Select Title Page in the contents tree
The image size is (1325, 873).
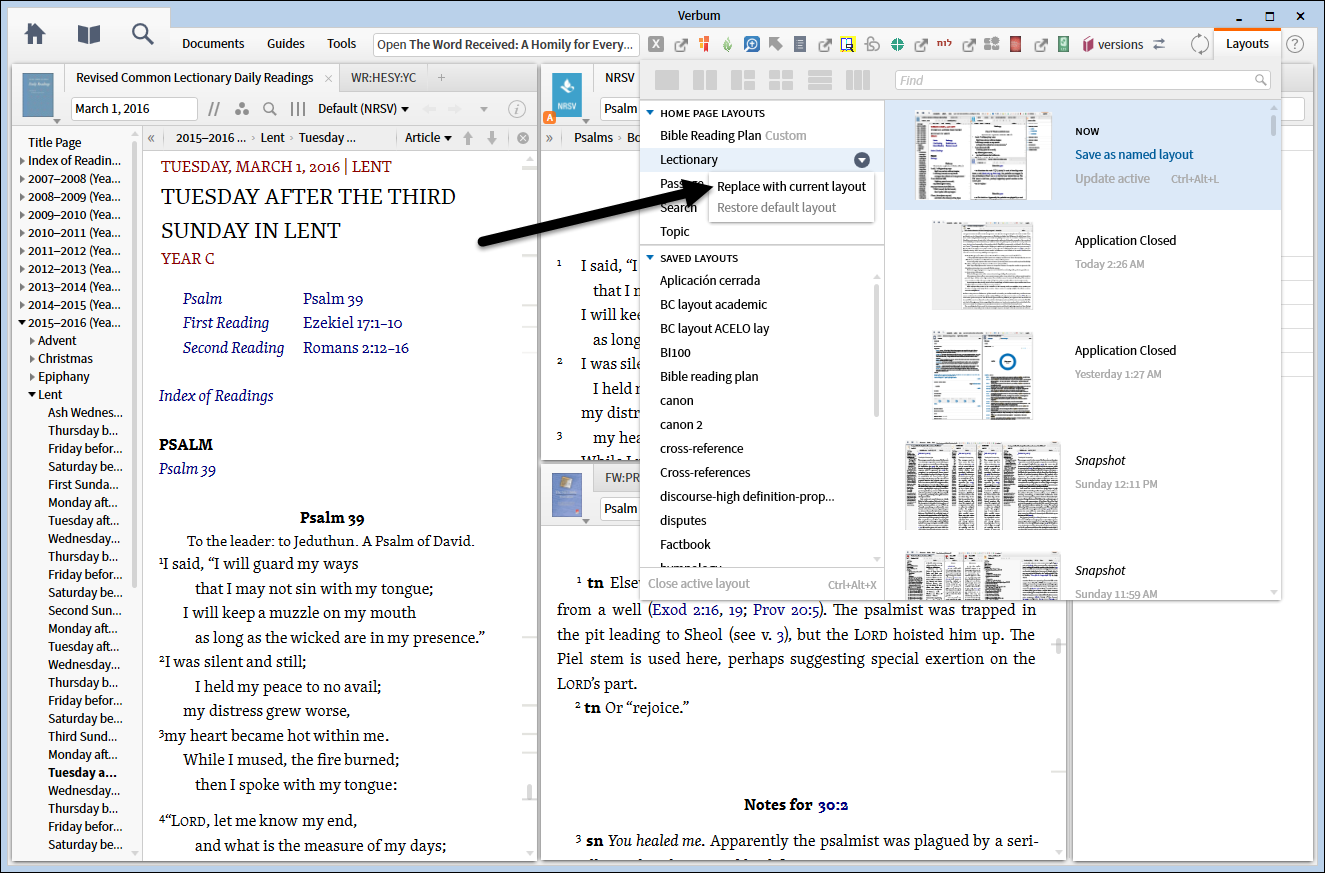(x=55, y=143)
